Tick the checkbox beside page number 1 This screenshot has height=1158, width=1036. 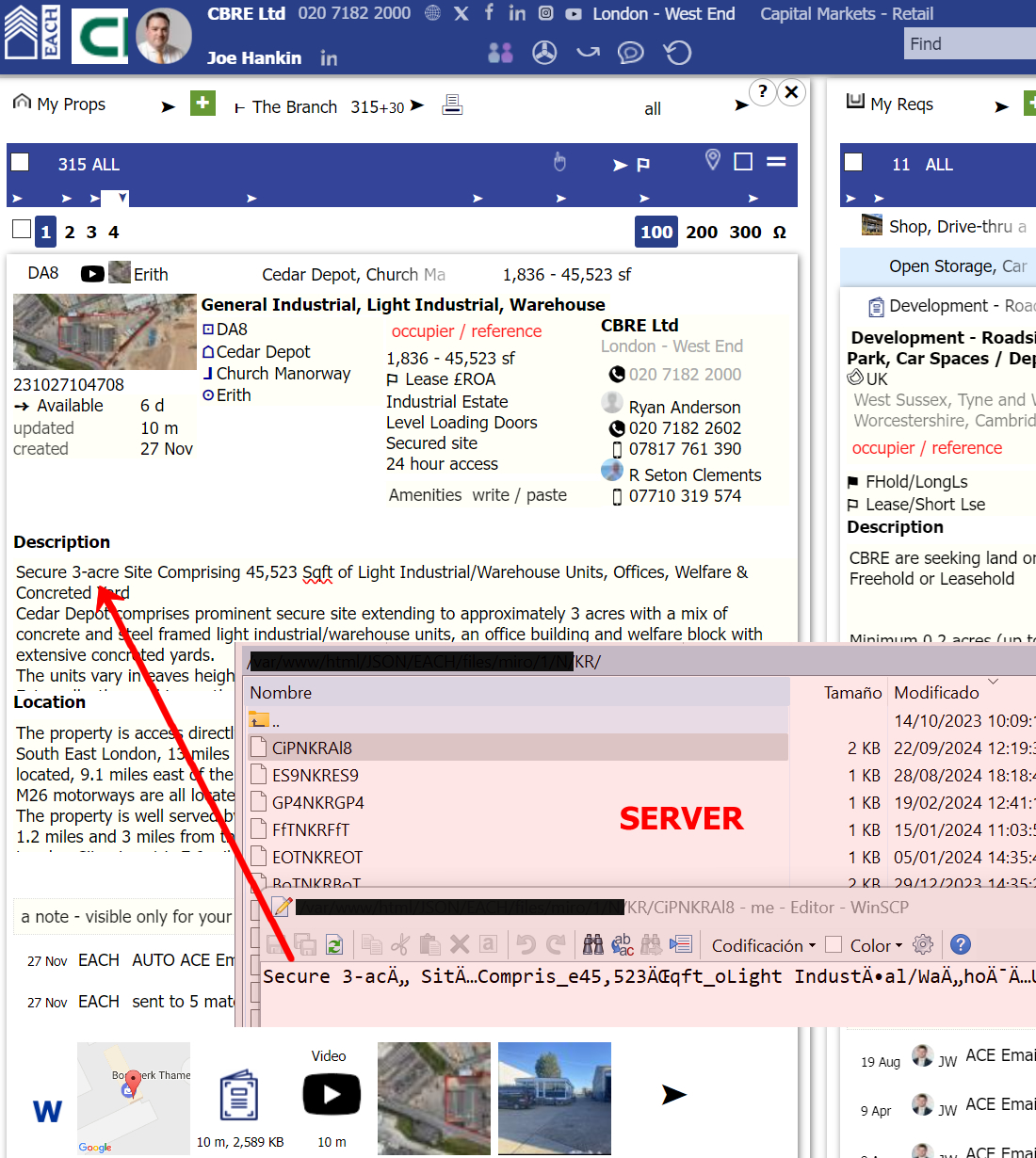(22, 228)
